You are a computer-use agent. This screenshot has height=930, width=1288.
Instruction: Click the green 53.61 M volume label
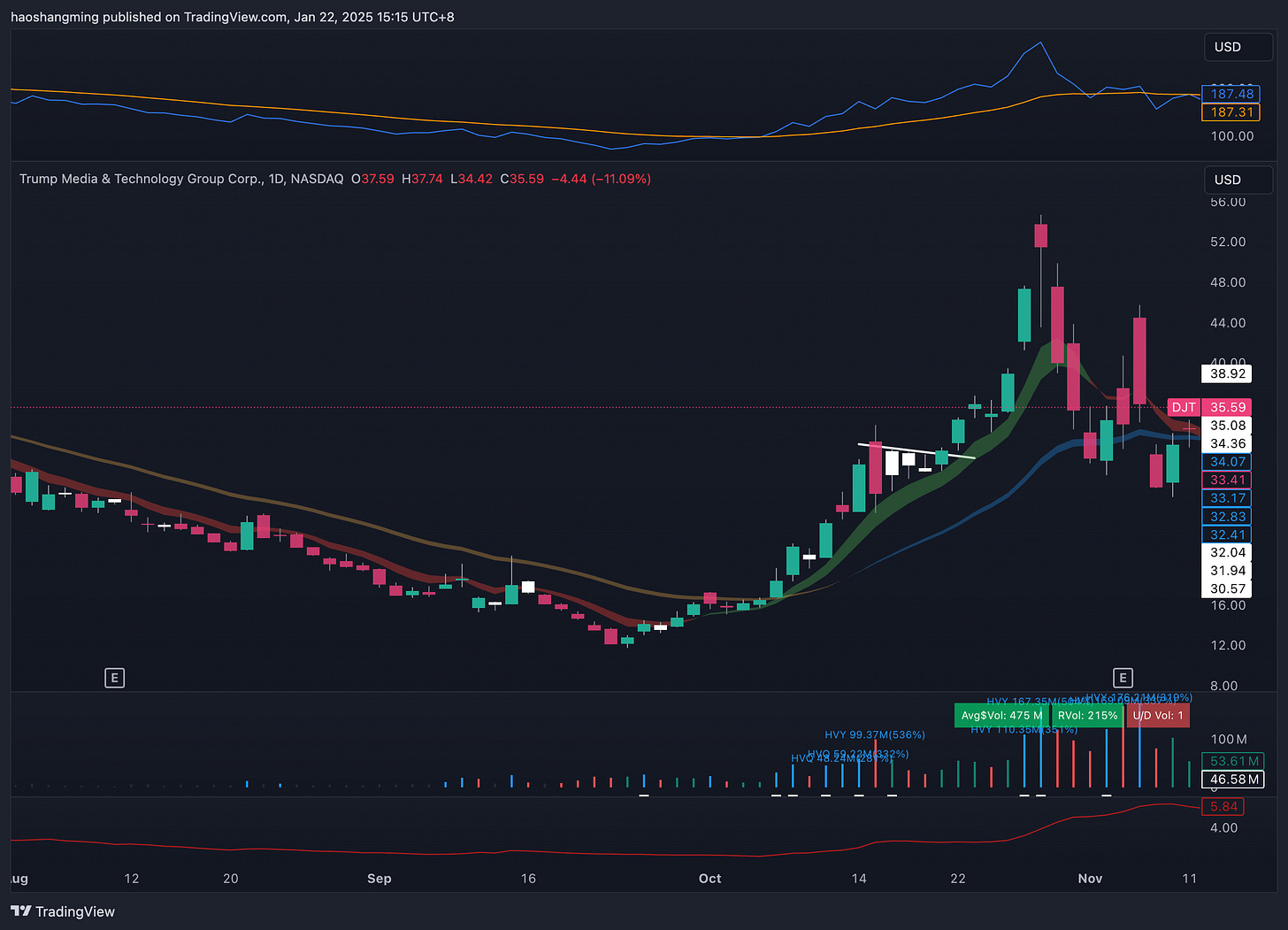1234,761
